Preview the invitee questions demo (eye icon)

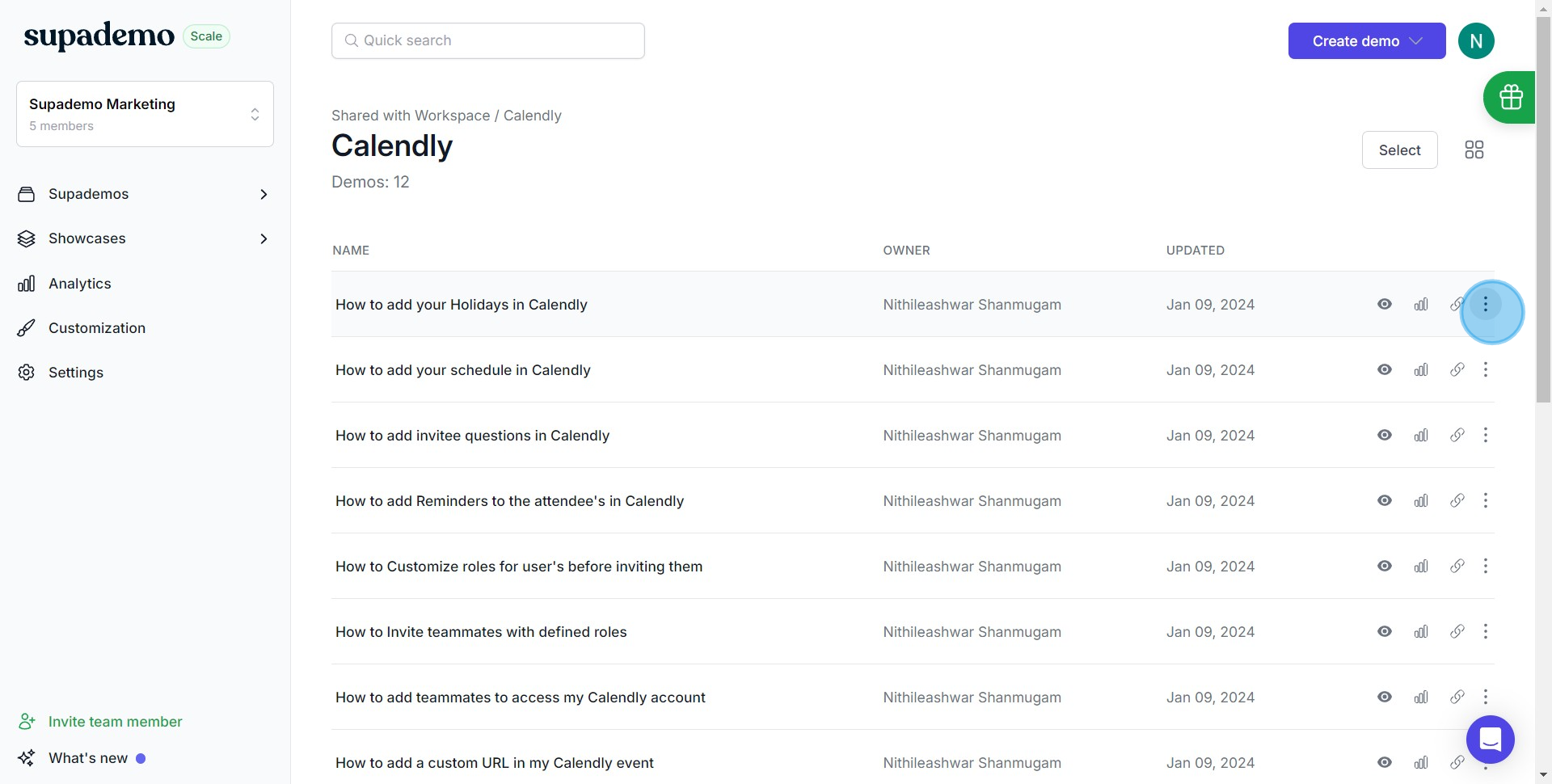pos(1385,435)
